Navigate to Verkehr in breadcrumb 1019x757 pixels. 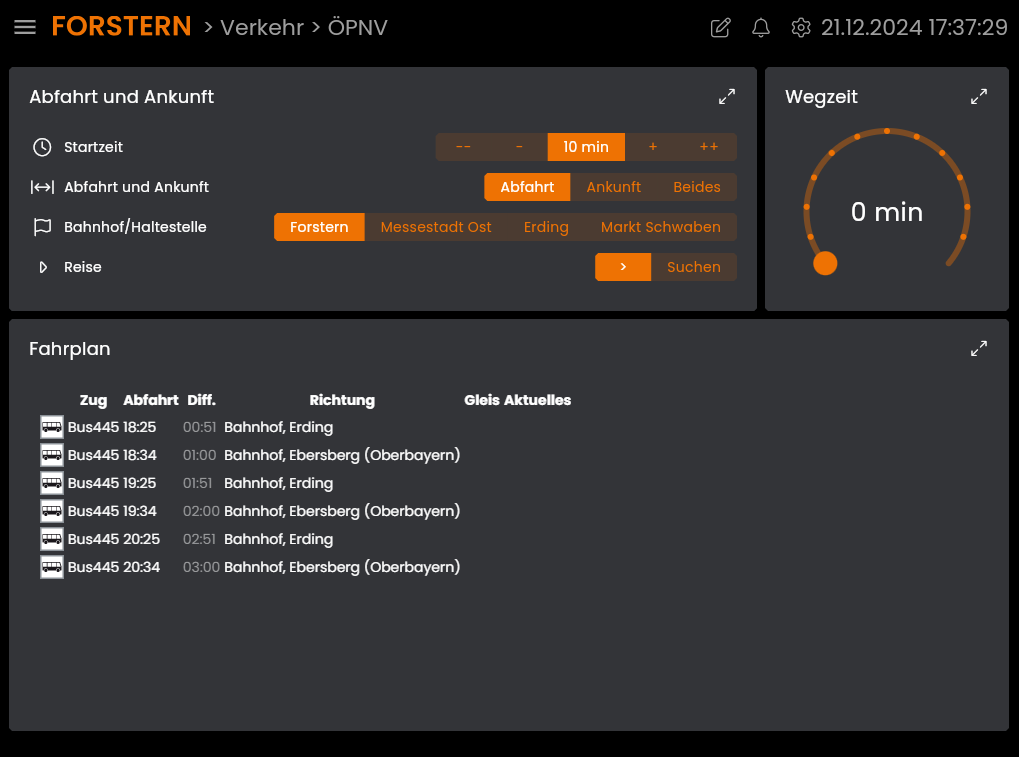[x=261, y=28]
